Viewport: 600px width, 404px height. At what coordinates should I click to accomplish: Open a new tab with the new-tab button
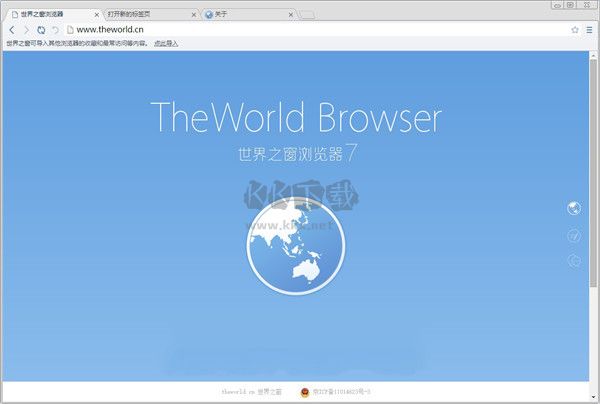point(307,15)
